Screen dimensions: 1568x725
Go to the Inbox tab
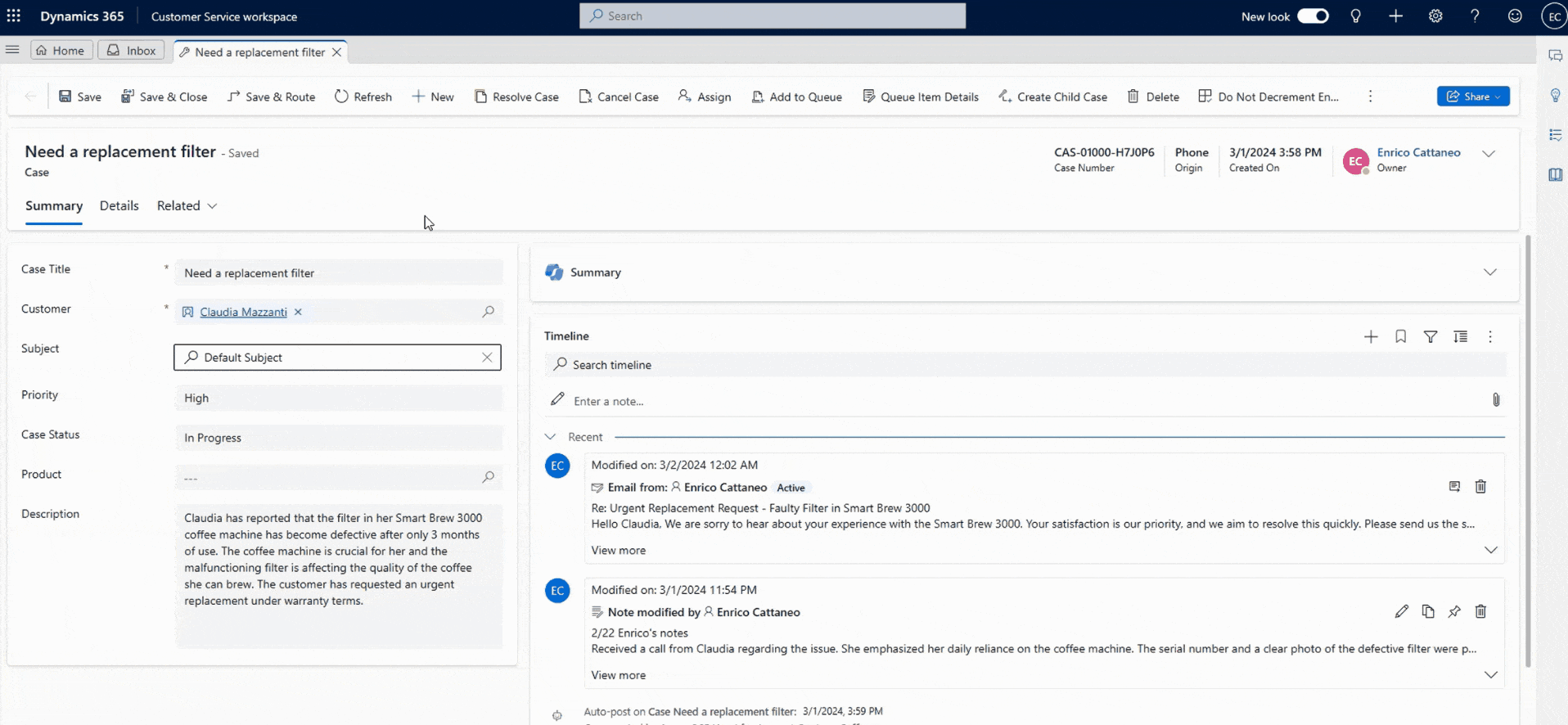point(131,51)
